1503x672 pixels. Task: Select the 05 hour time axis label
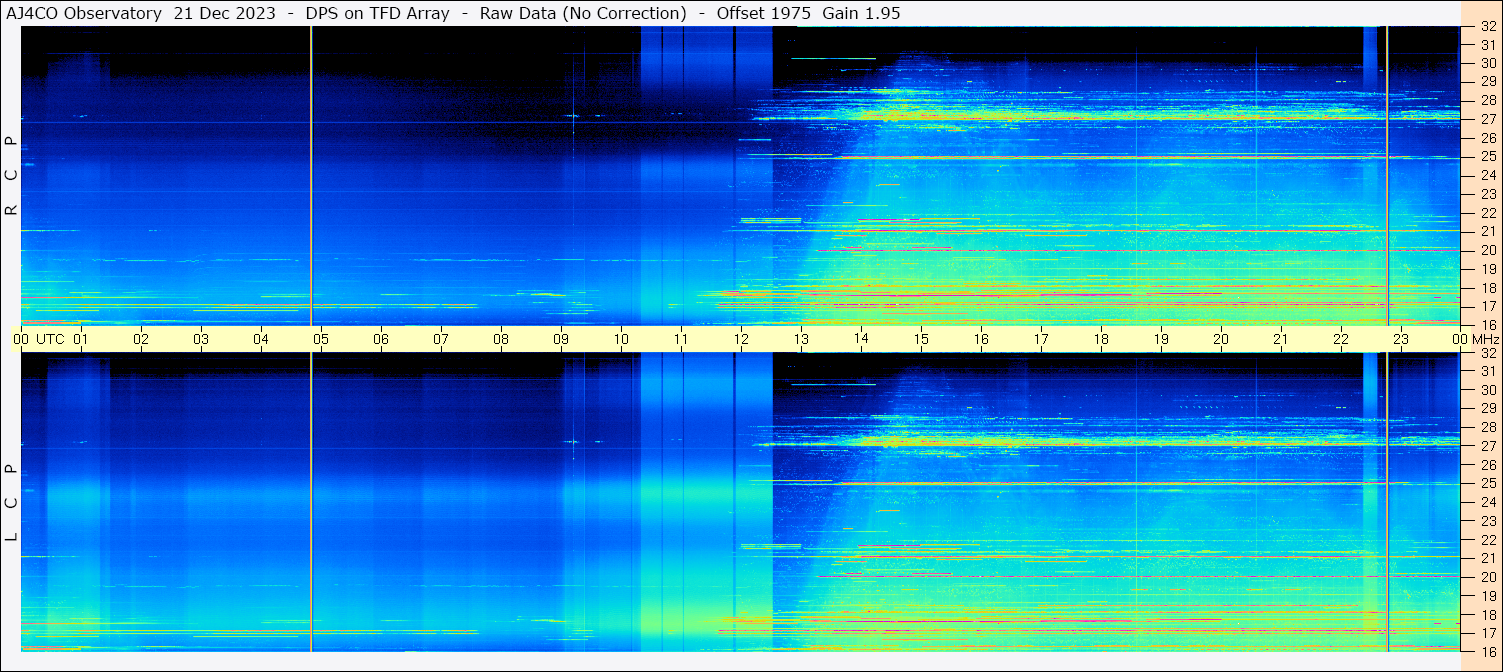(x=321, y=339)
